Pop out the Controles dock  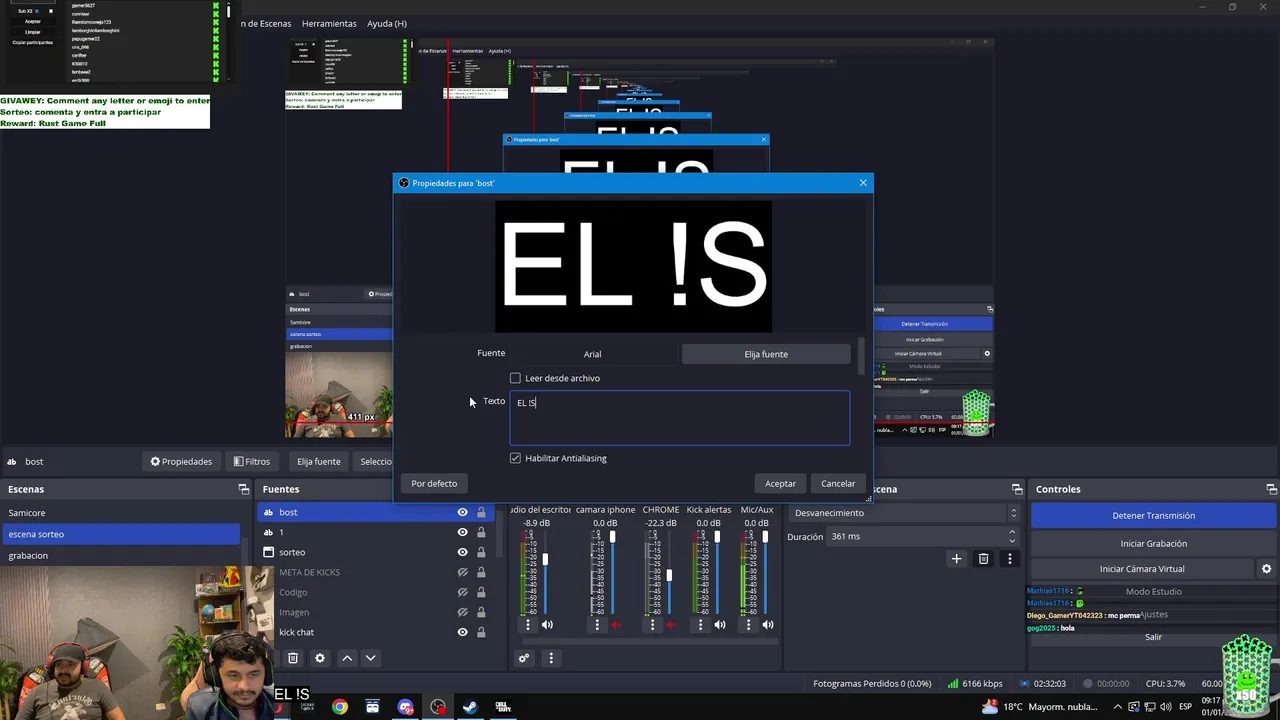point(1272,489)
